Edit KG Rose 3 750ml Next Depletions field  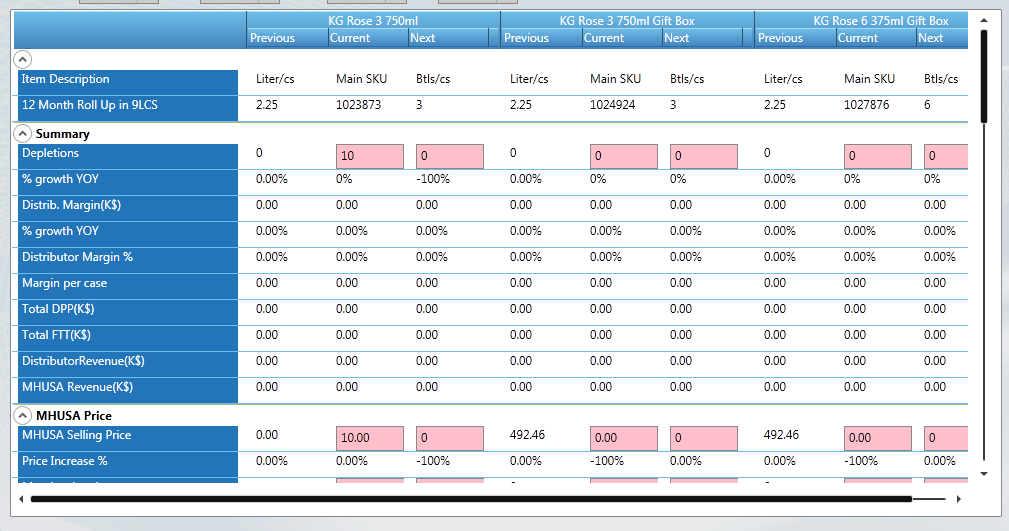[450, 156]
